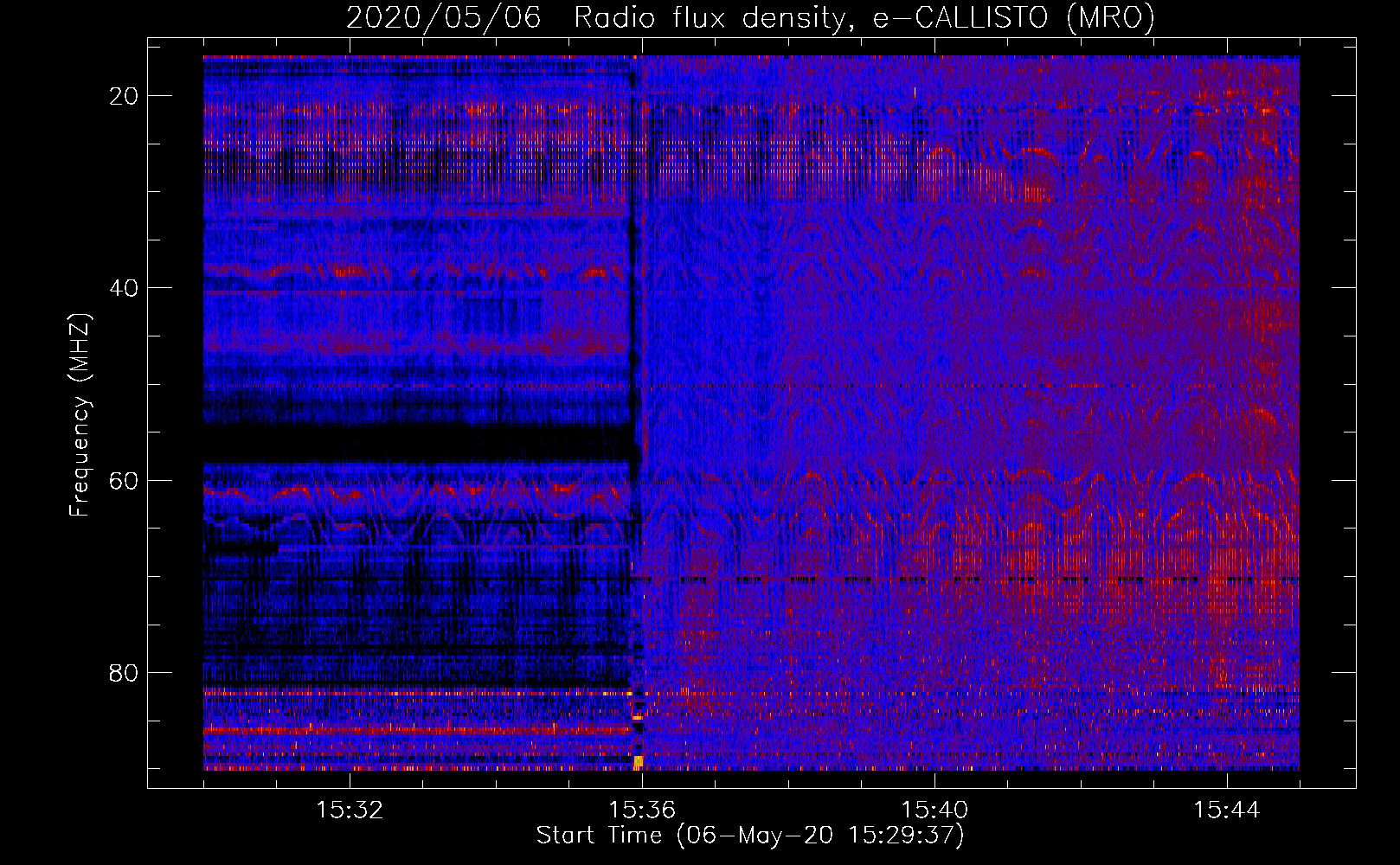Click the "Frequency (MHZ)" y-axis label
This screenshot has height=865, width=1400.
(79, 415)
